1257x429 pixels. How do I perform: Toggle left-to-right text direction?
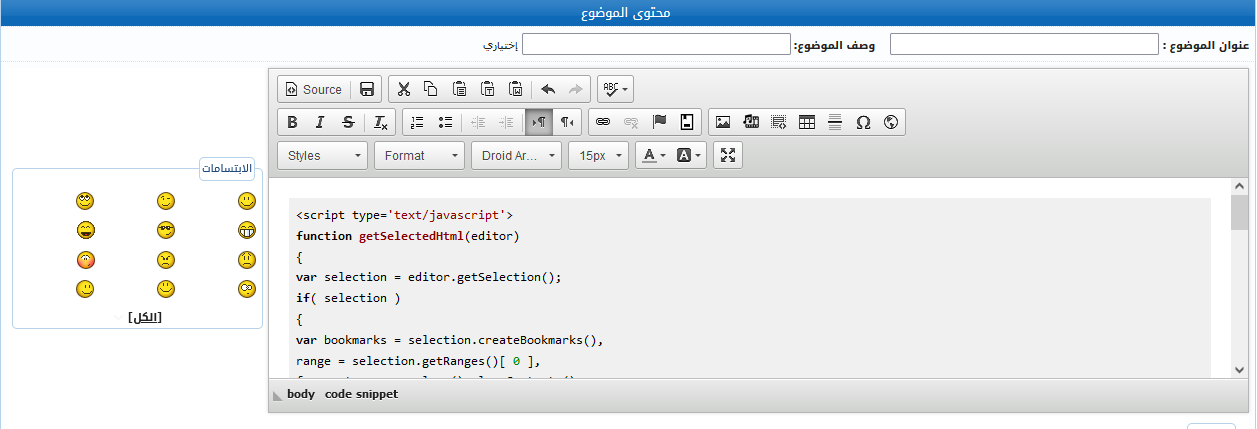[x=538, y=122]
